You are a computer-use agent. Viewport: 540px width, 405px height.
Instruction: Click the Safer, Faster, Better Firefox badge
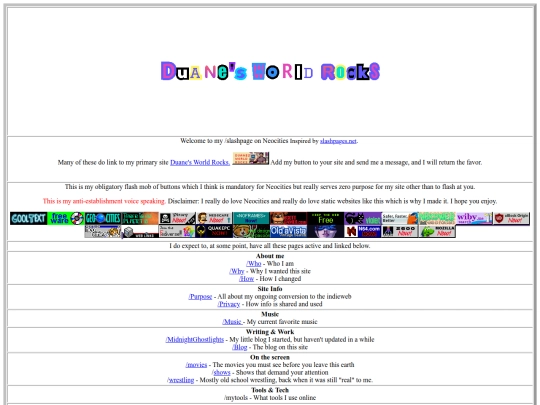pos(400,218)
